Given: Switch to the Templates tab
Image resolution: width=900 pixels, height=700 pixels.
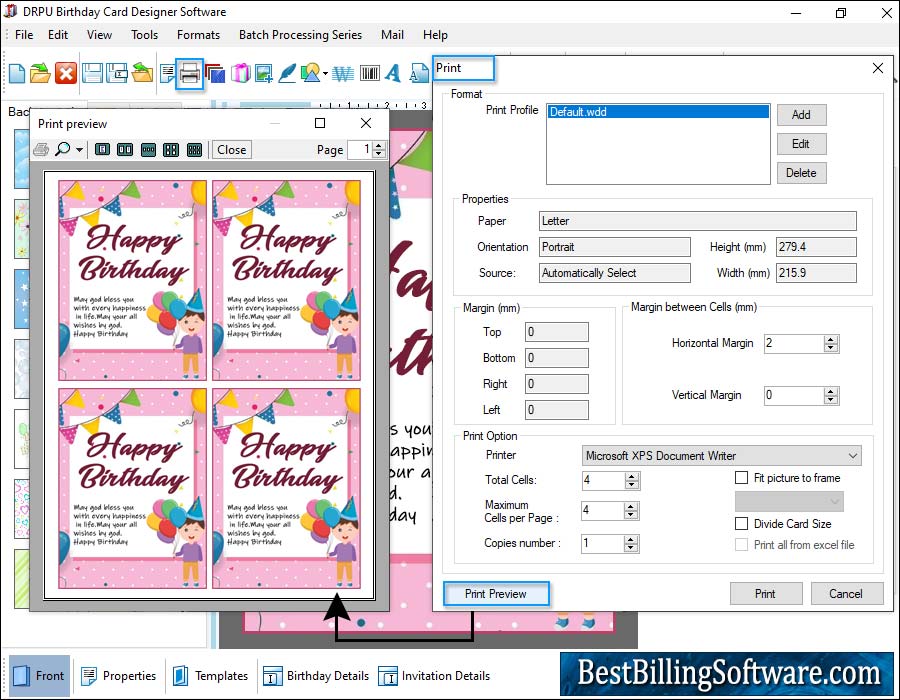Looking at the screenshot, I should (210, 676).
